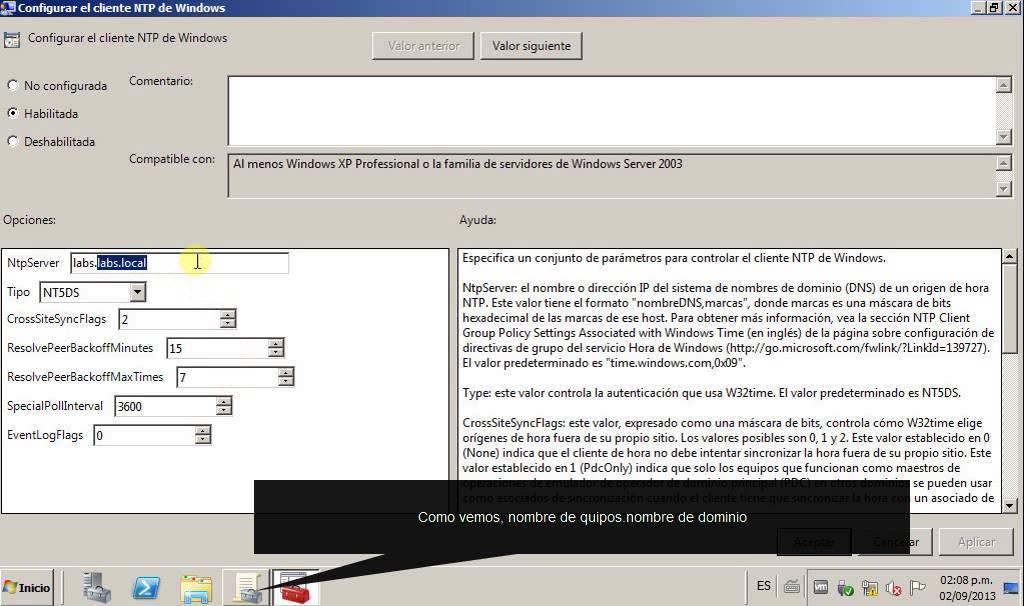This screenshot has height=606, width=1024.
Task: Click the SpecialPollInterval field showing 3600
Action: (x=165, y=406)
